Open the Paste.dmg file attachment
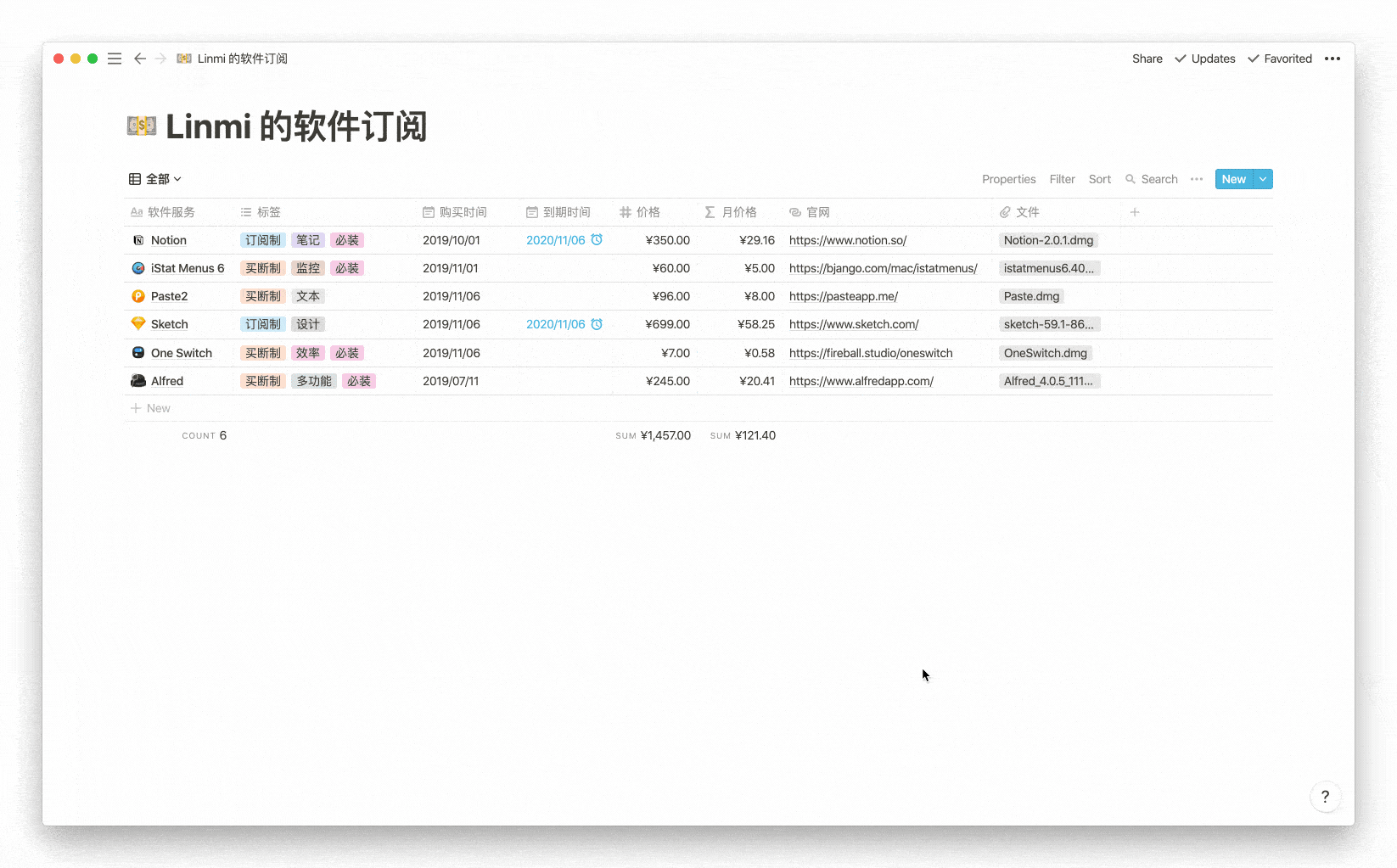This screenshot has height=868, width=1397. tap(1032, 296)
